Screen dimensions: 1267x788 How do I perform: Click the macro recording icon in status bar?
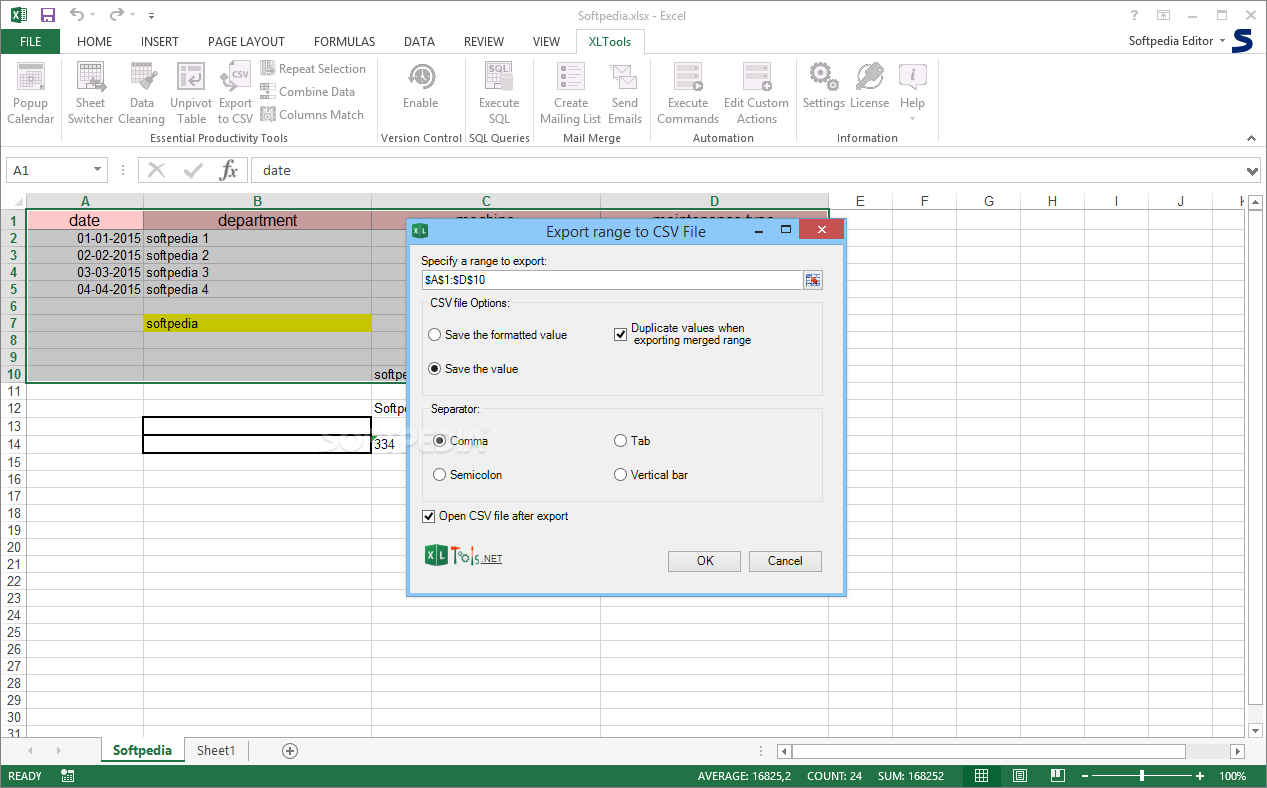tap(68, 776)
